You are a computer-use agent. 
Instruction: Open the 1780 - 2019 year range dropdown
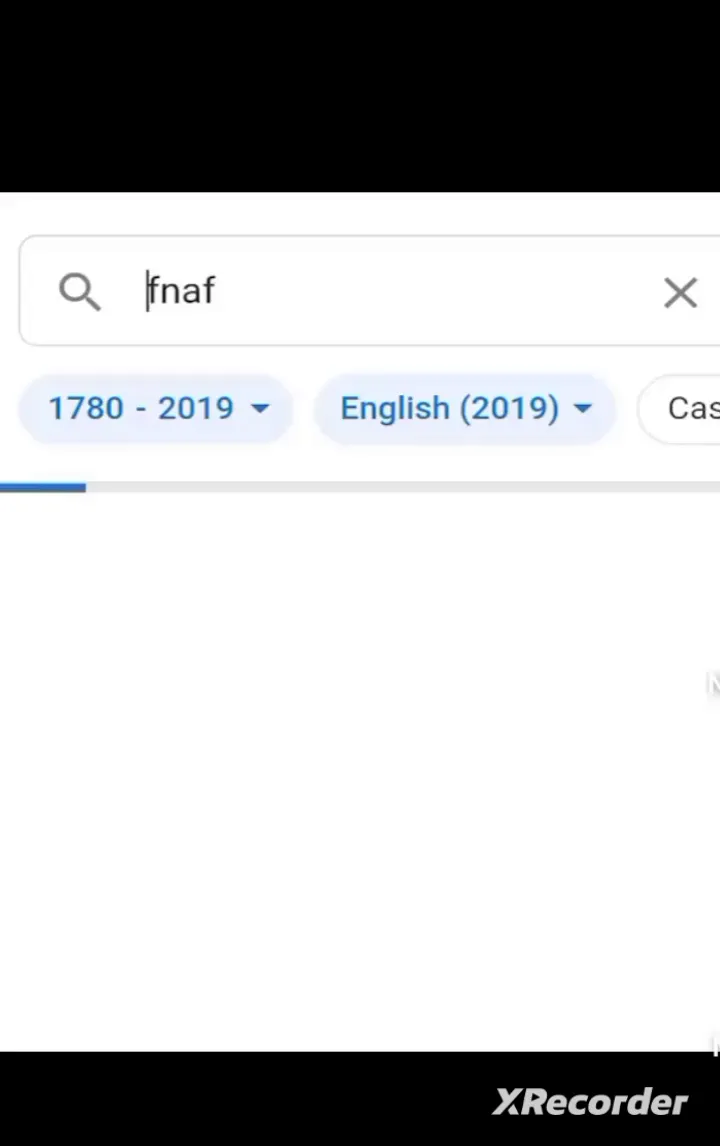point(156,408)
